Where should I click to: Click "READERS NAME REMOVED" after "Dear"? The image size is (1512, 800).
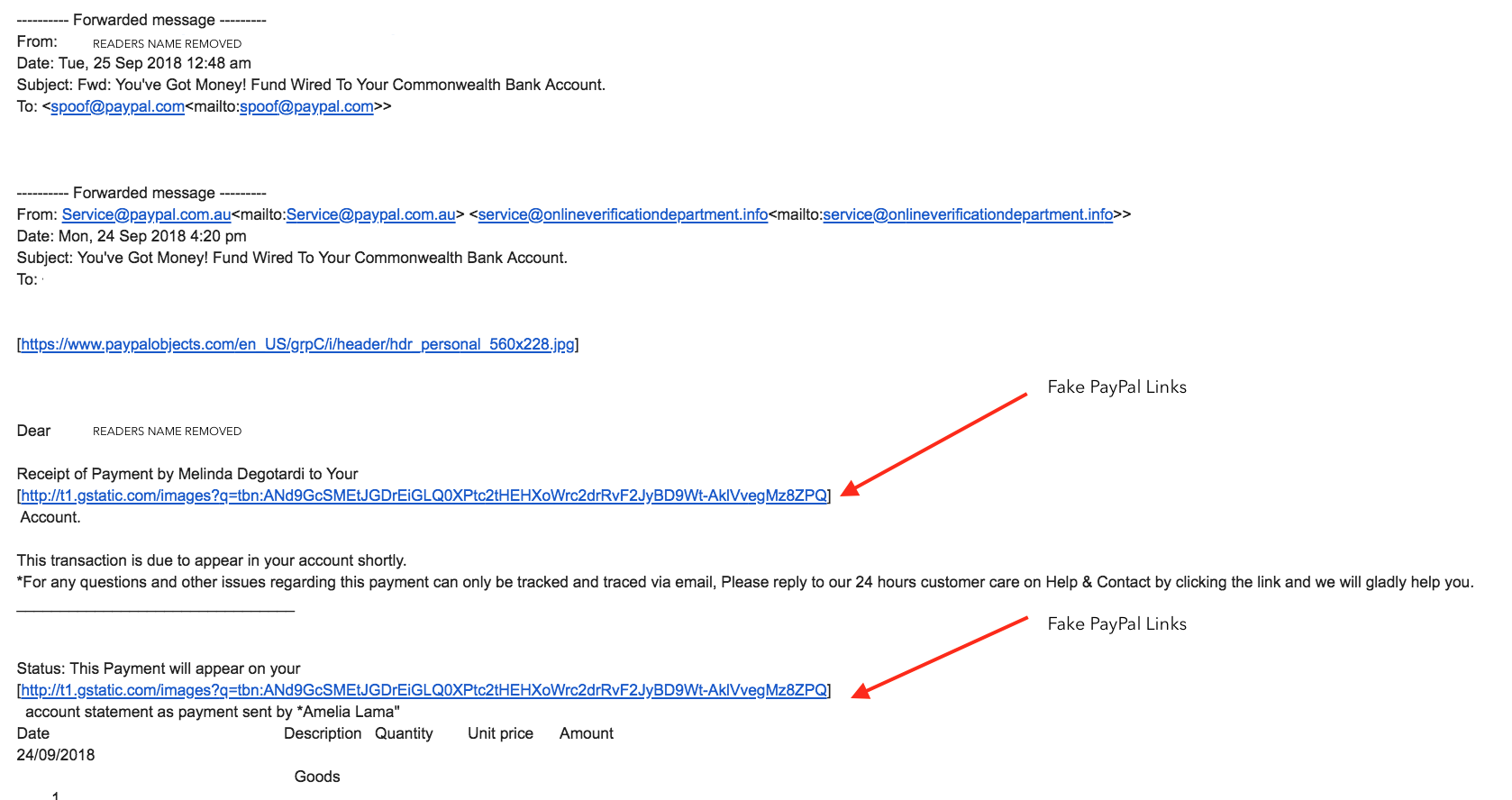click(x=167, y=432)
